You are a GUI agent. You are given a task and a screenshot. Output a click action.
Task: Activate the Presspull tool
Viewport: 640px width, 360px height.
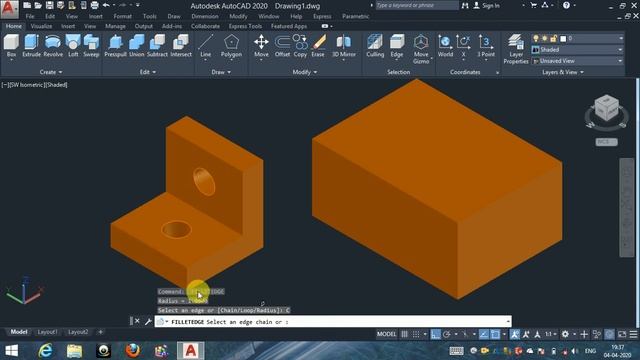(116, 46)
